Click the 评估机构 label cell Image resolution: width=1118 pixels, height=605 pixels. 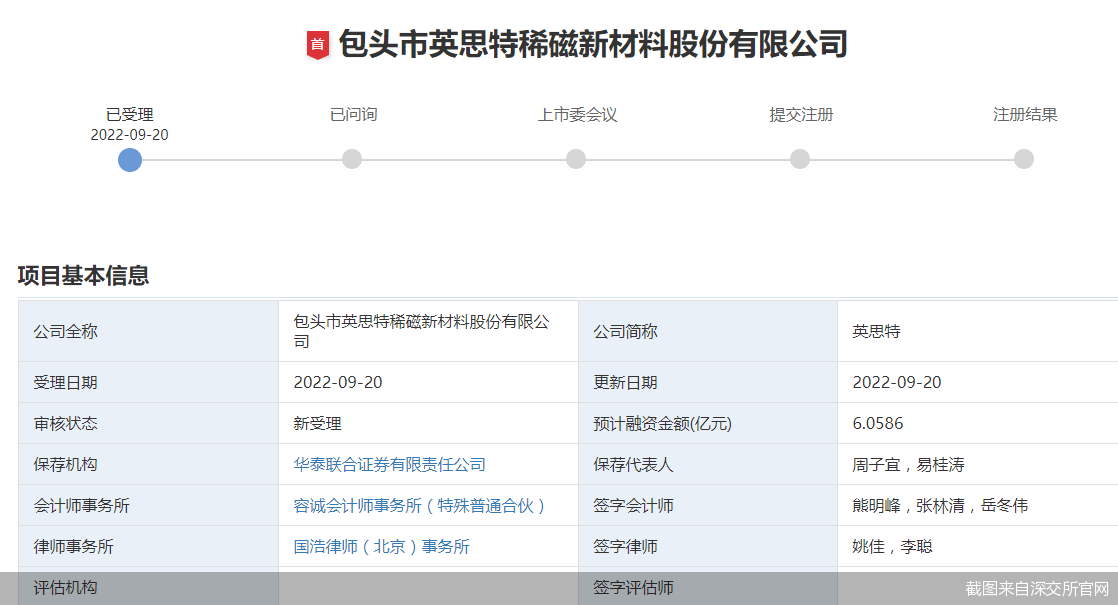tap(148, 586)
